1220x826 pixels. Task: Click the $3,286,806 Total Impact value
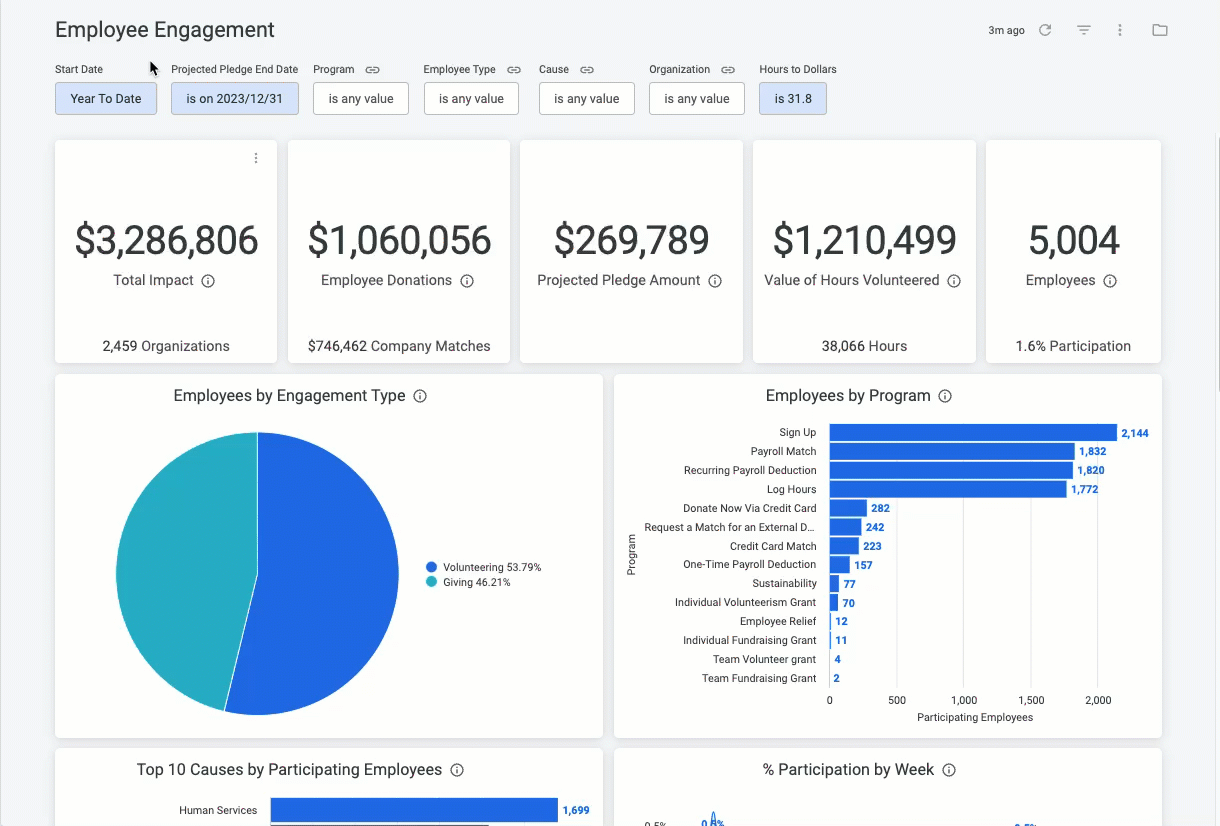(166, 240)
